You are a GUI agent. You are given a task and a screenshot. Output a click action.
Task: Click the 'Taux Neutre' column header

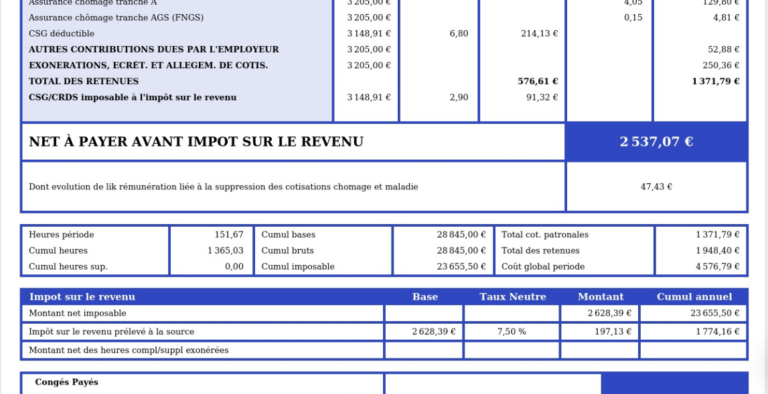513,297
